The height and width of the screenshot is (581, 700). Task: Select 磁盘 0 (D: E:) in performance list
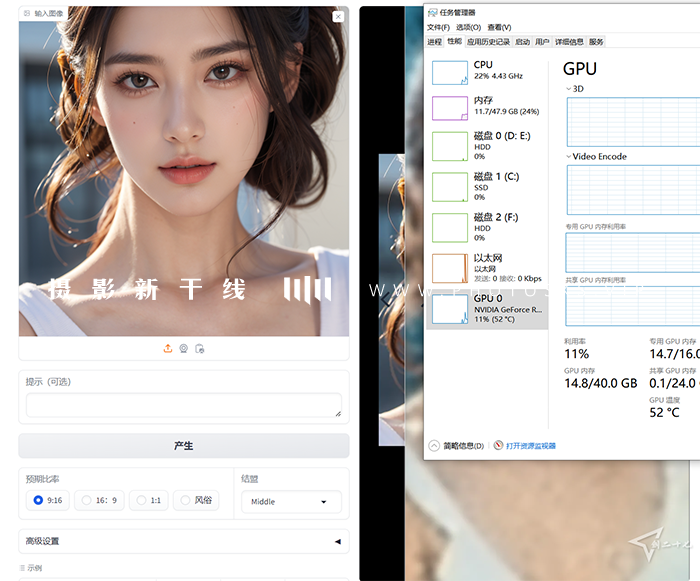[487, 146]
